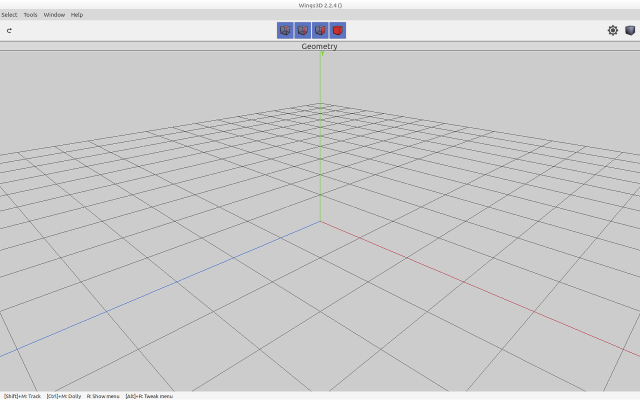Open preferences via gear icon
This screenshot has width=640, height=400.
(613, 30)
